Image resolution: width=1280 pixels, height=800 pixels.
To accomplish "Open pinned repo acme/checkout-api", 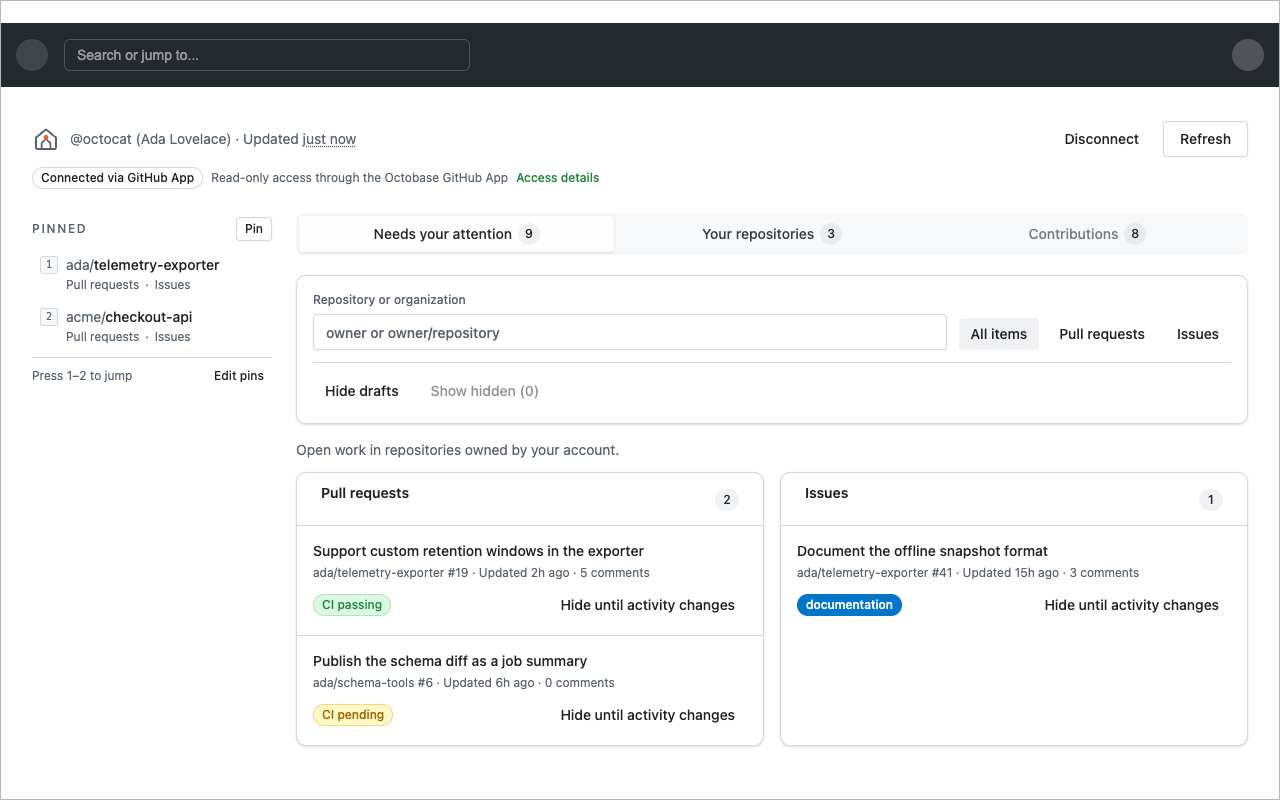I will point(129,317).
